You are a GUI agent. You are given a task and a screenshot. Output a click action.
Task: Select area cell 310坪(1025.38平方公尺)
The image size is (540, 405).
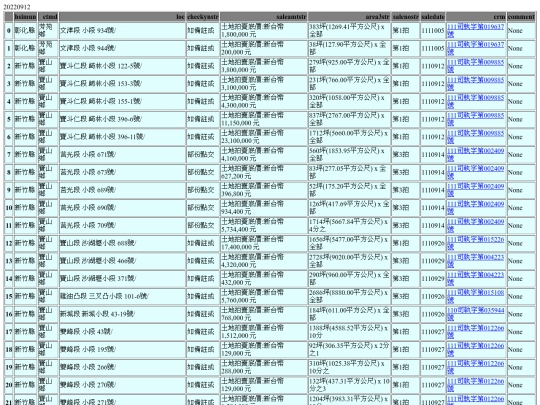click(x=349, y=367)
